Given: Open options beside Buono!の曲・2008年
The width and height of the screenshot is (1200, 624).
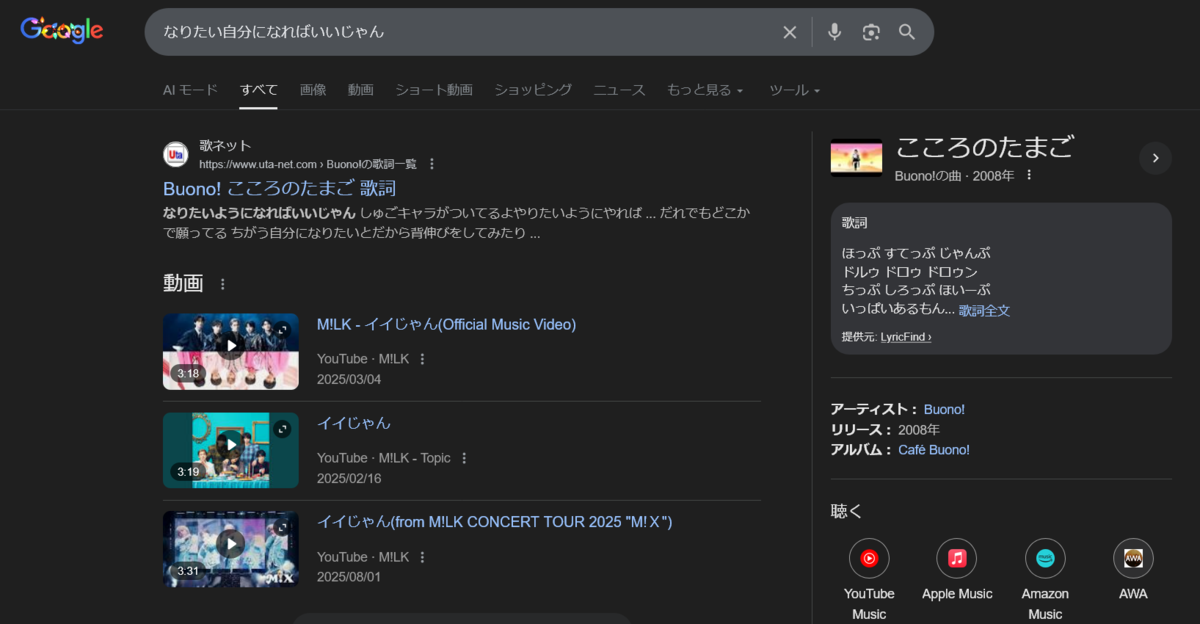Looking at the screenshot, I should [1028, 175].
